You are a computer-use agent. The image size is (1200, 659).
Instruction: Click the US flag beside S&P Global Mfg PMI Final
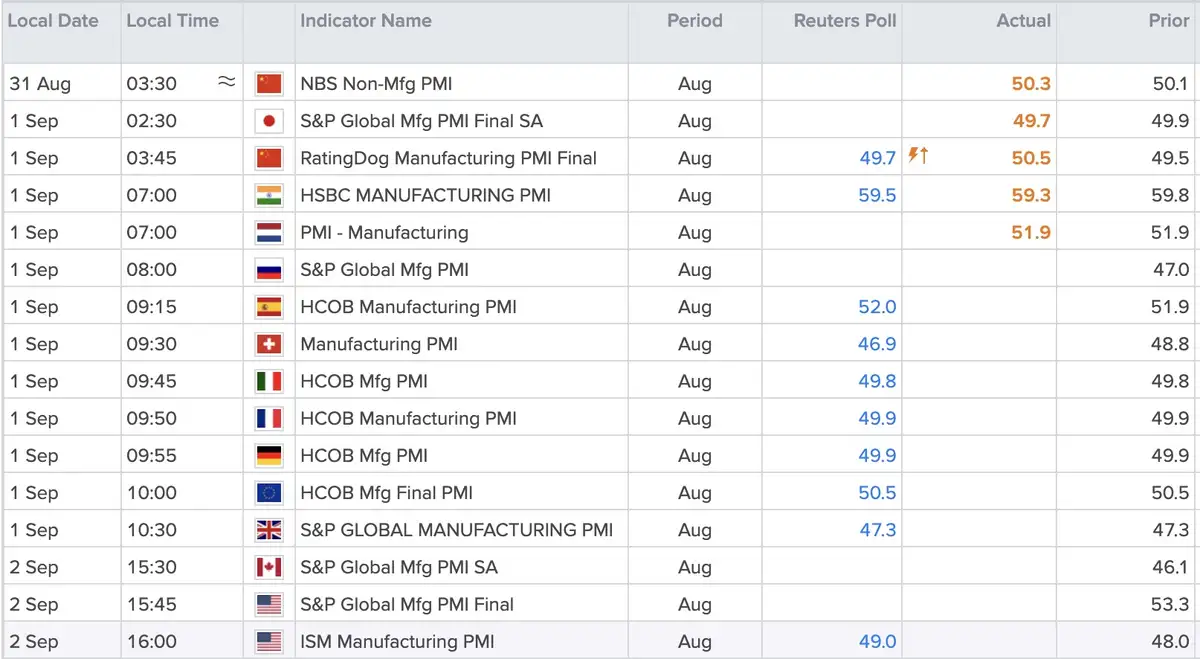[x=269, y=604]
